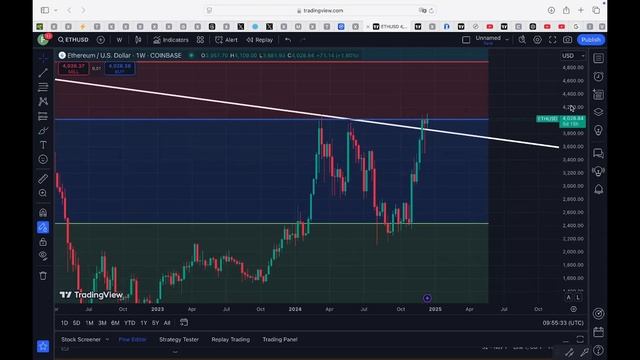Open the idea streams broadcast icon

pos(598,171)
